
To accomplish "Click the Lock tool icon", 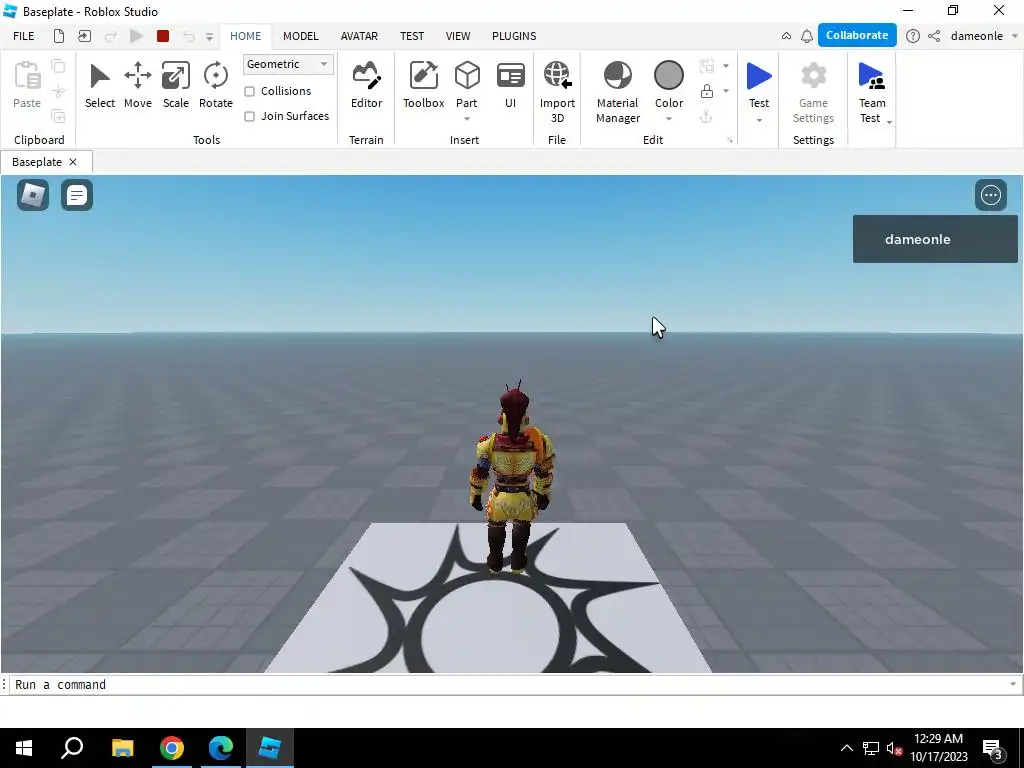I will (707, 91).
